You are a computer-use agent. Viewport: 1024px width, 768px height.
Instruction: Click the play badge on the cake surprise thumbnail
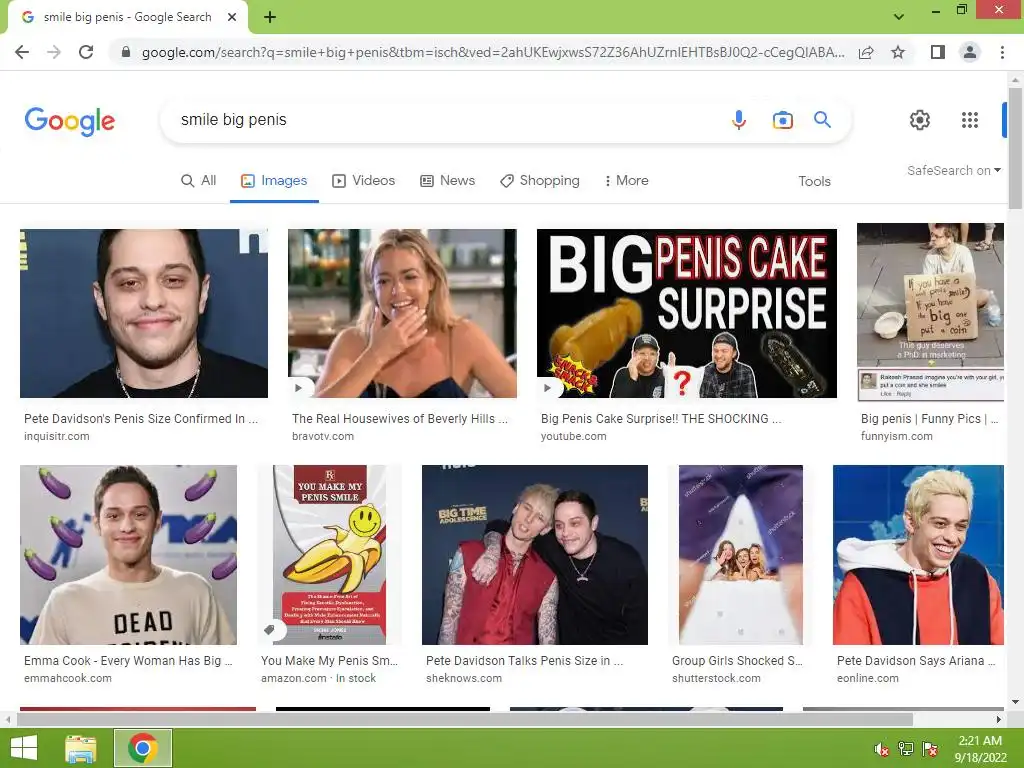pos(547,388)
